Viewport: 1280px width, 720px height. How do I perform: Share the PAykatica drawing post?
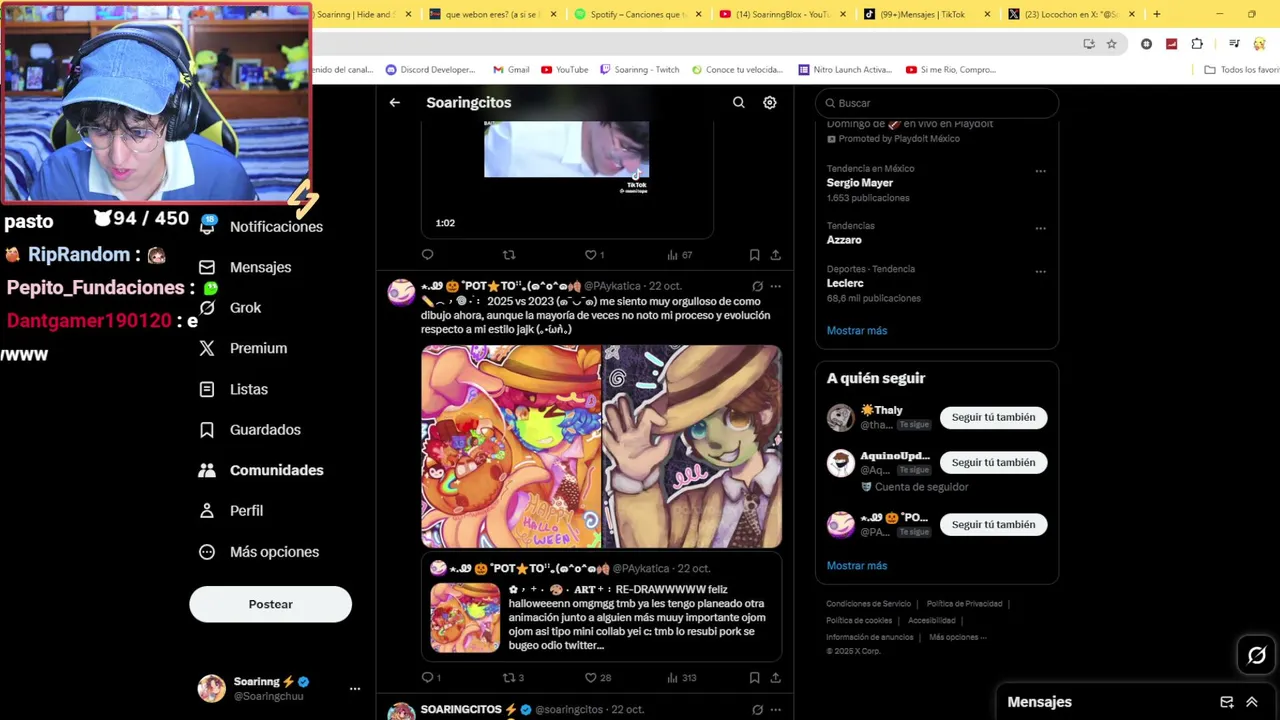(x=775, y=677)
